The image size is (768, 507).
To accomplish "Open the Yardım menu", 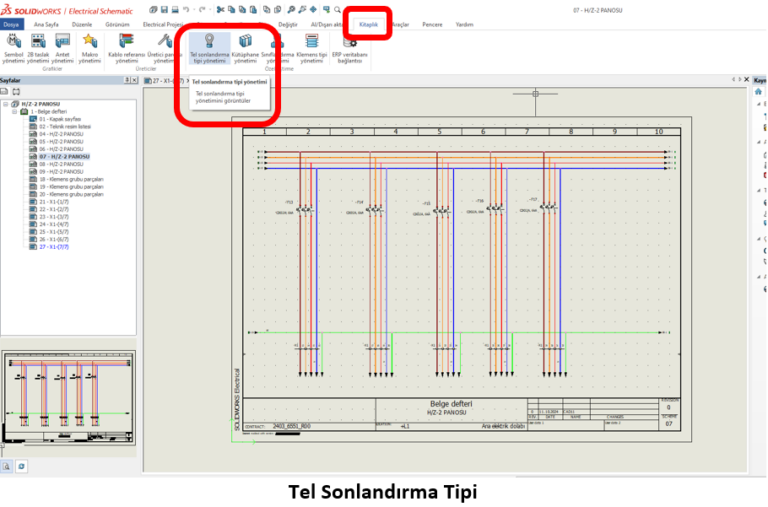I will (x=465, y=23).
